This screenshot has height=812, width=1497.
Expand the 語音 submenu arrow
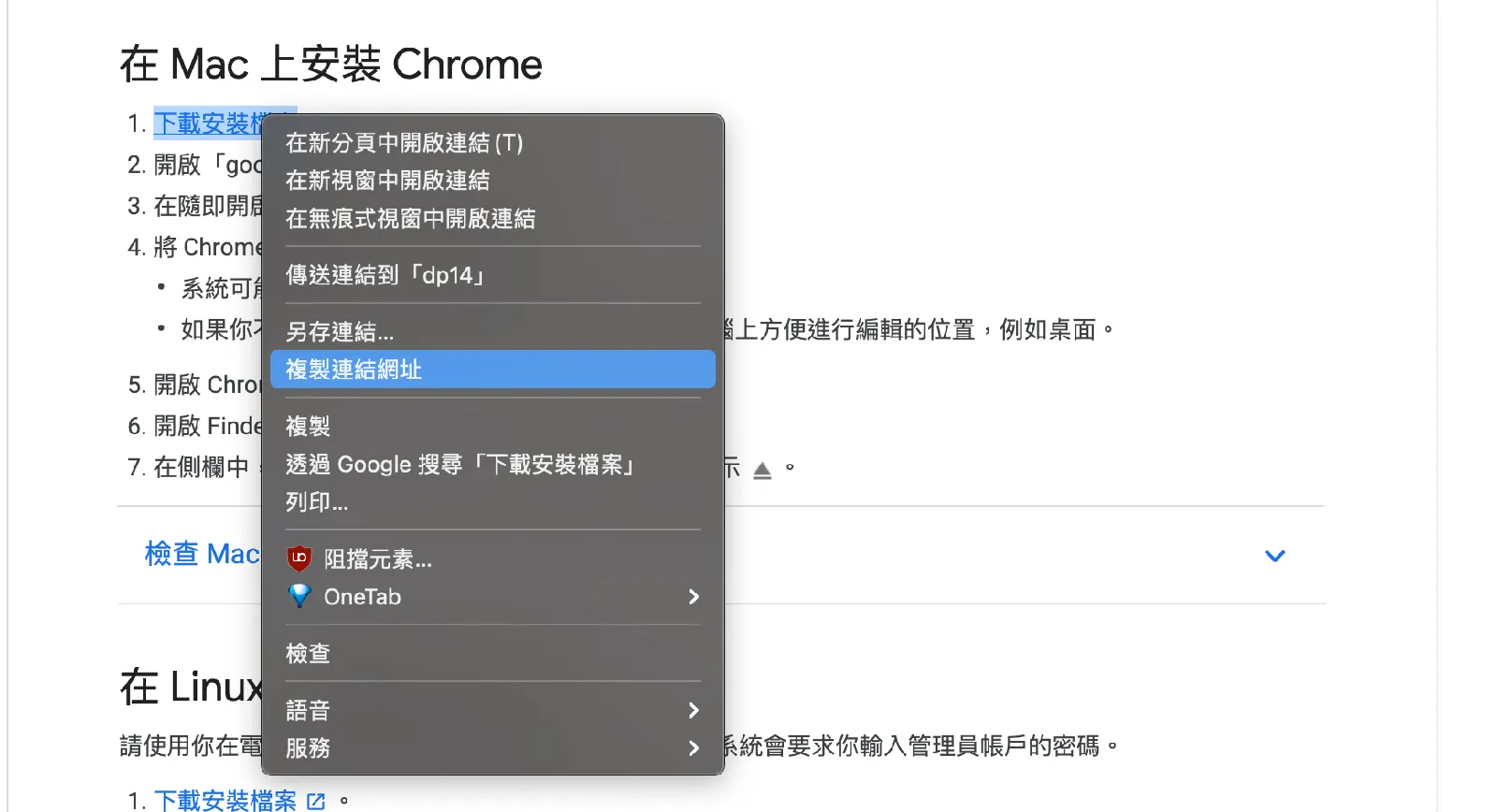(693, 710)
